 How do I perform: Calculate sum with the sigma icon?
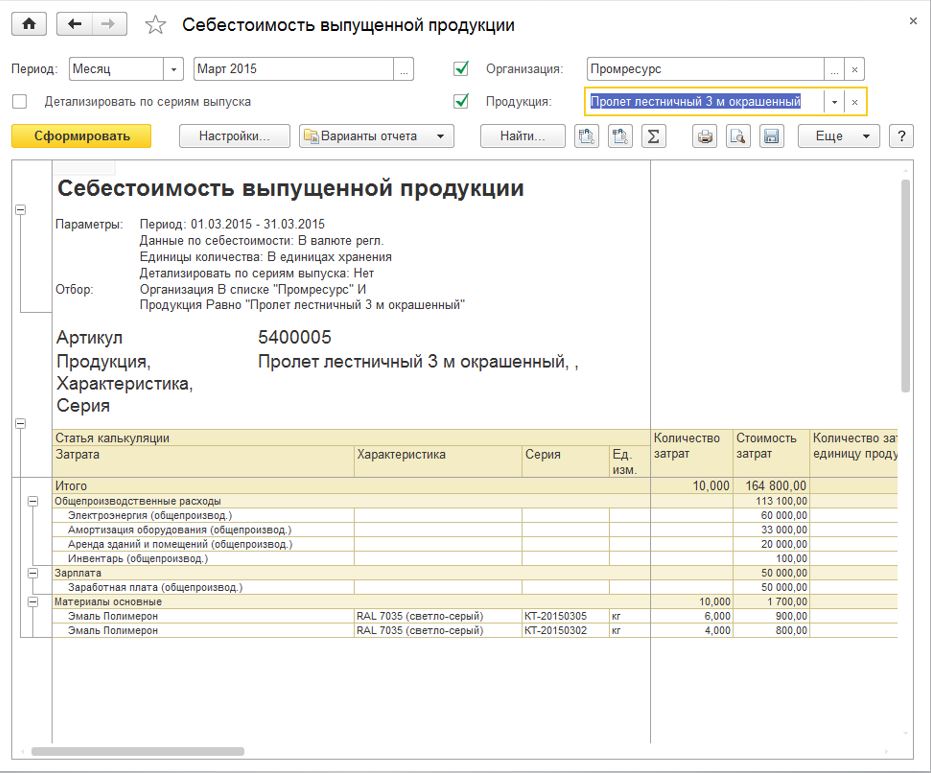653,136
